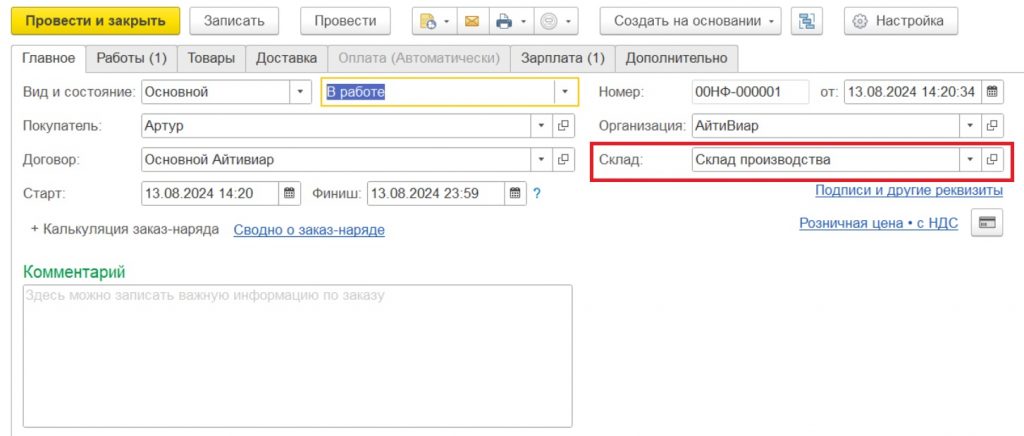This screenshot has width=1024, height=436.
Task: Click gear icon in Настройка button
Action: pyautogui.click(x=861, y=21)
